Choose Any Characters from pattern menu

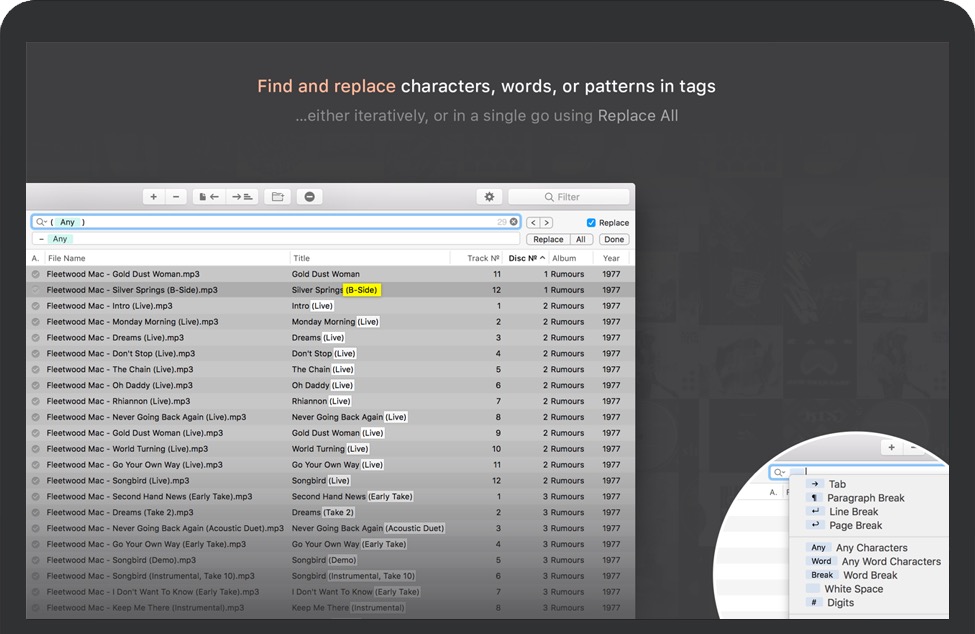[871, 548]
